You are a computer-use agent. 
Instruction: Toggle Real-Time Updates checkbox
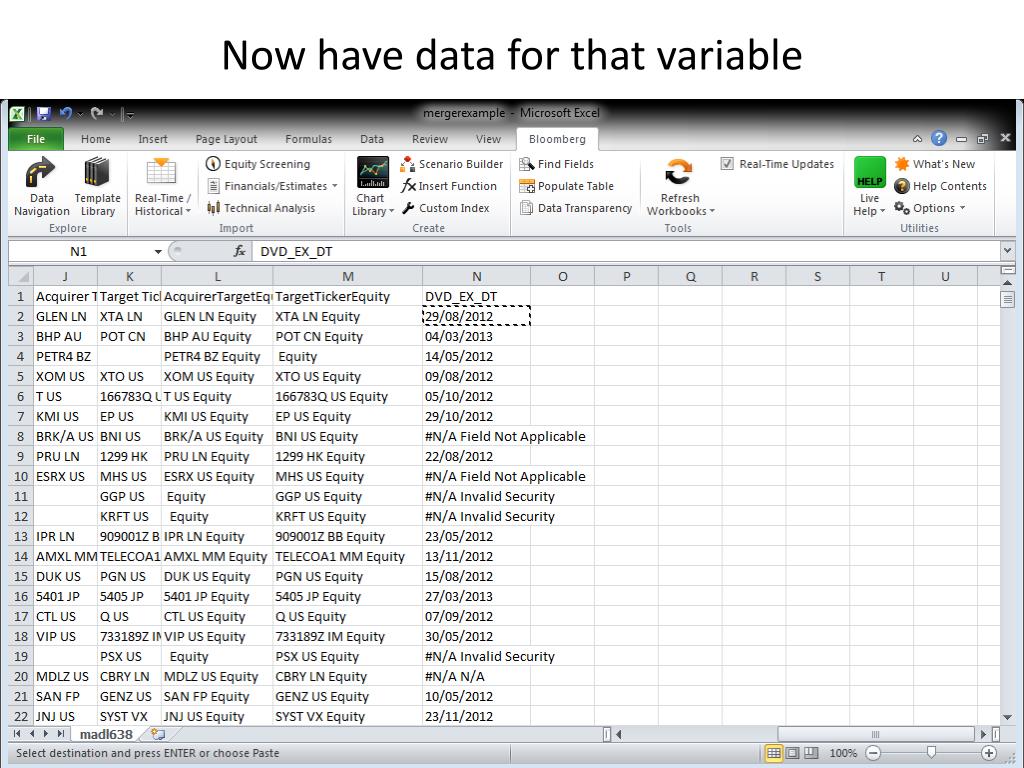click(727, 164)
